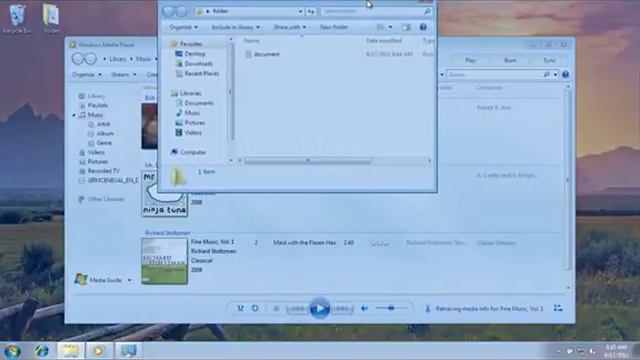
Task: Skip to next track in Media Player
Action: point(342,309)
